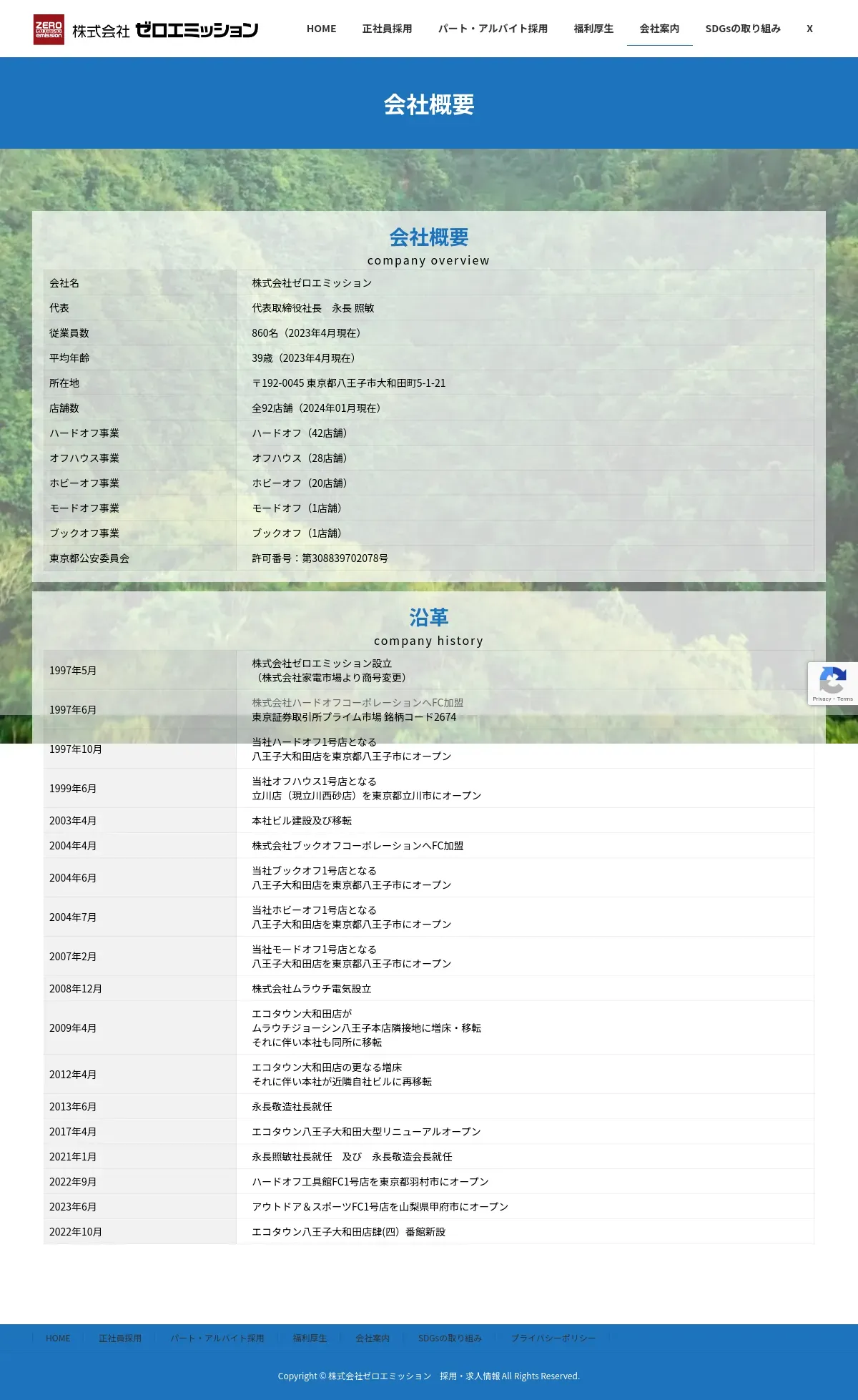Click SDGsの取り組み link in the footer

(x=450, y=1338)
